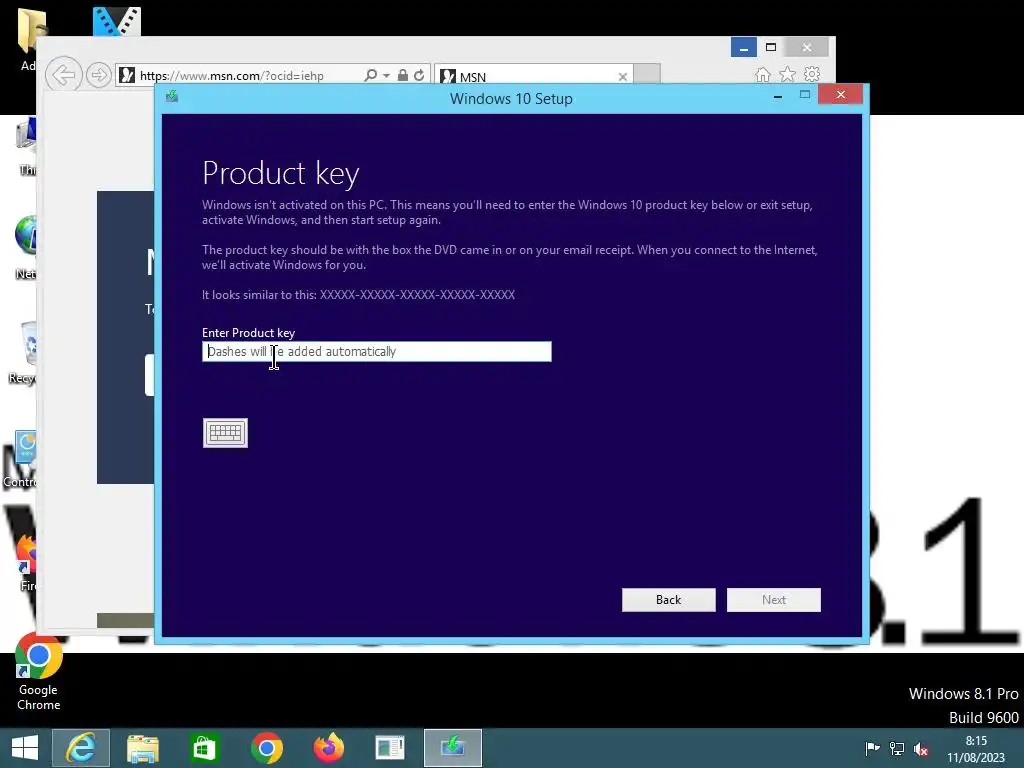This screenshot has width=1024, height=768.
Task: Go to IE home page icon
Action: click(762, 74)
